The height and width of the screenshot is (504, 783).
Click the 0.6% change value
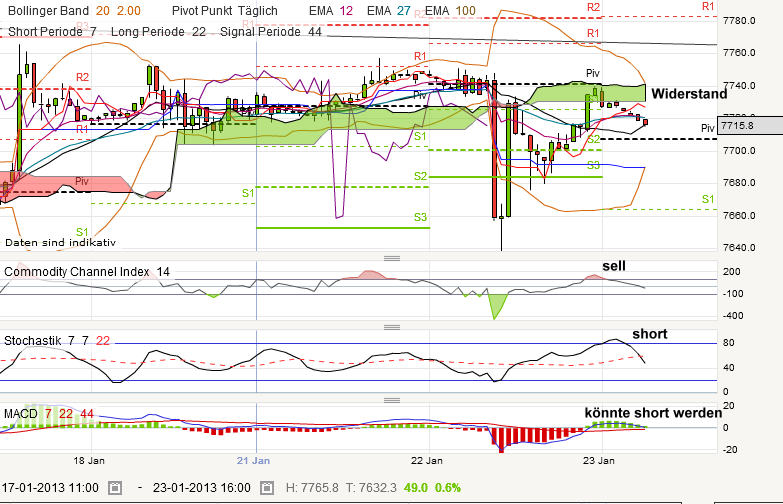448,488
